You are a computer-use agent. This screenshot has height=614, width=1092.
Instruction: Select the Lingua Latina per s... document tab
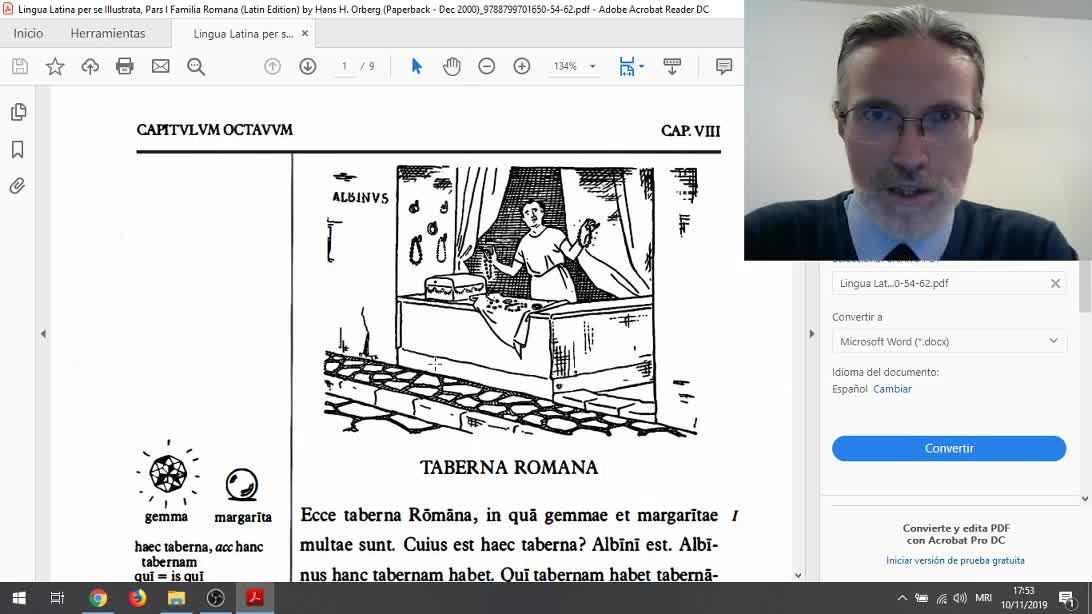coord(243,33)
